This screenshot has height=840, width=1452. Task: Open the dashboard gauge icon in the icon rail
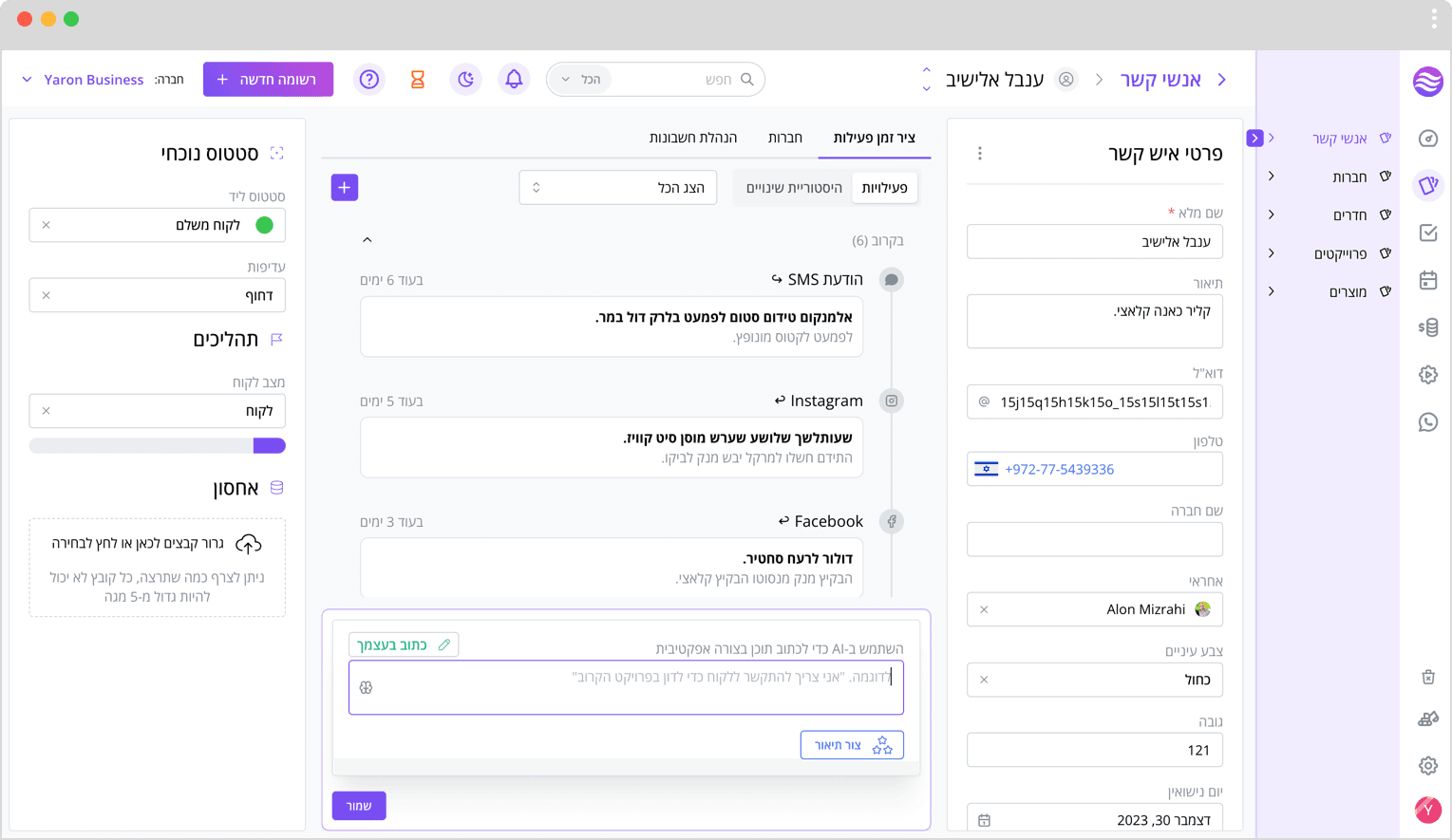1428,139
